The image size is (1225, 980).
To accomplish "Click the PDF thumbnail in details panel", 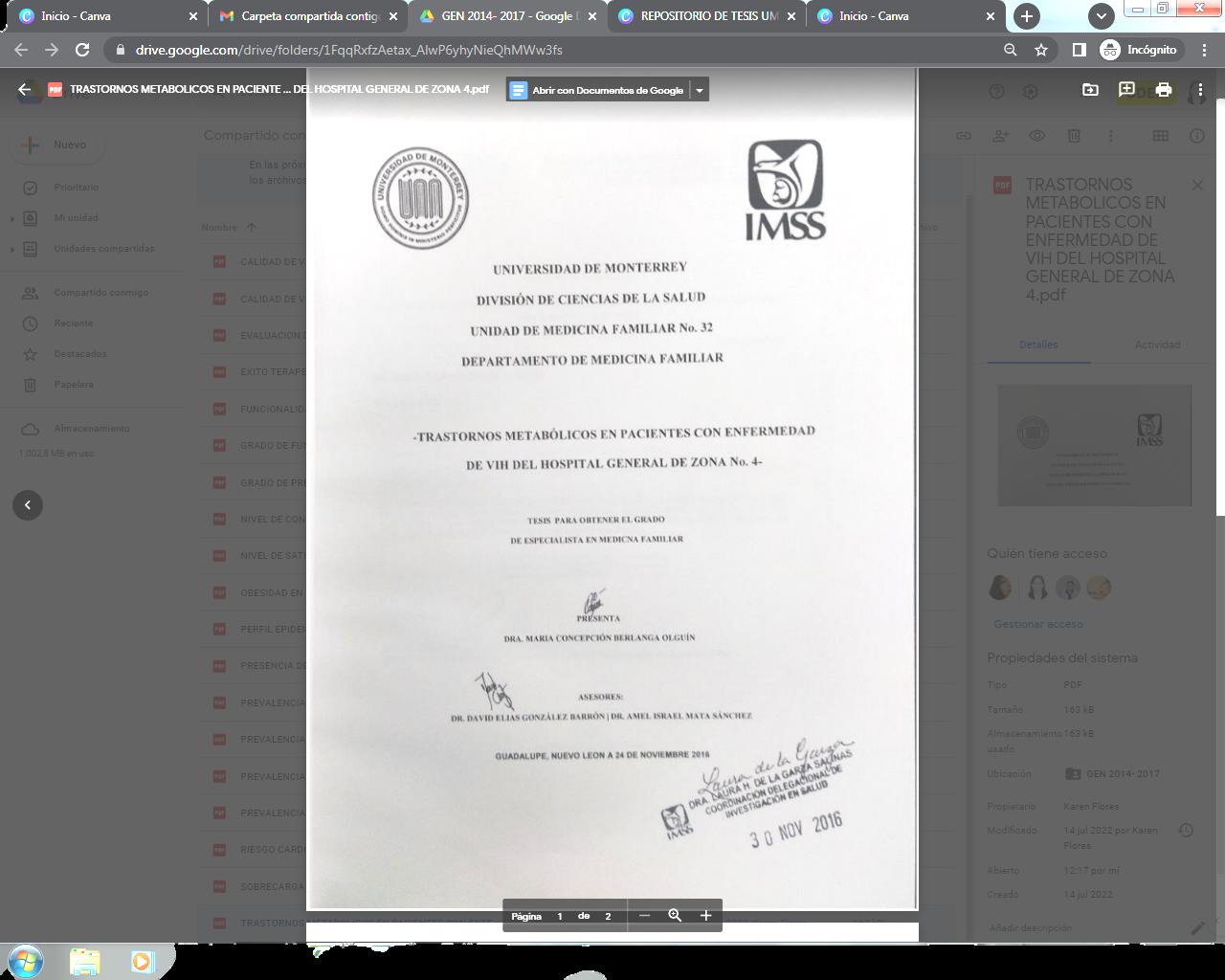I will pos(1095,445).
